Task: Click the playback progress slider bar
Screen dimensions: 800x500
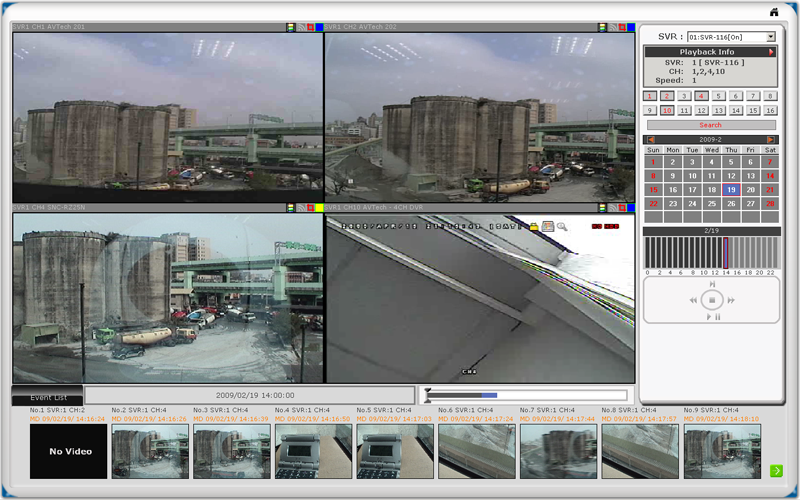Action: (526, 395)
